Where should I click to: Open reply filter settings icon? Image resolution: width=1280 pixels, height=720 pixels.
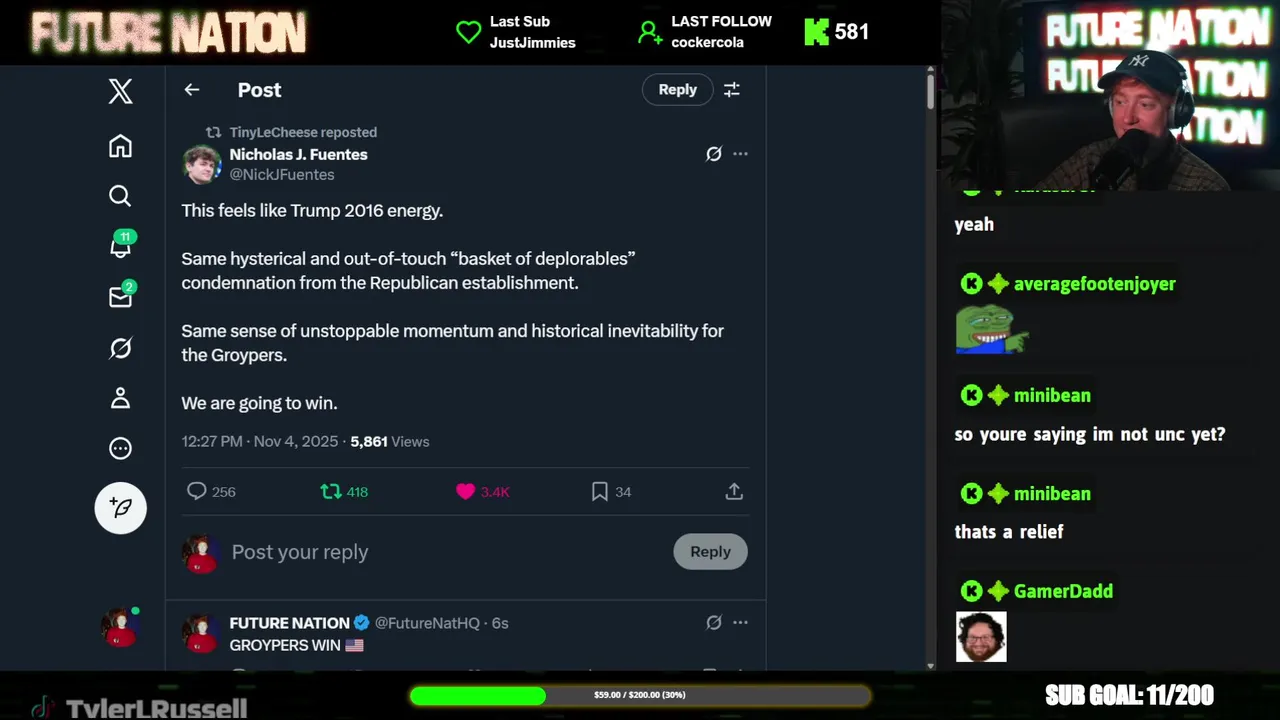(732, 89)
